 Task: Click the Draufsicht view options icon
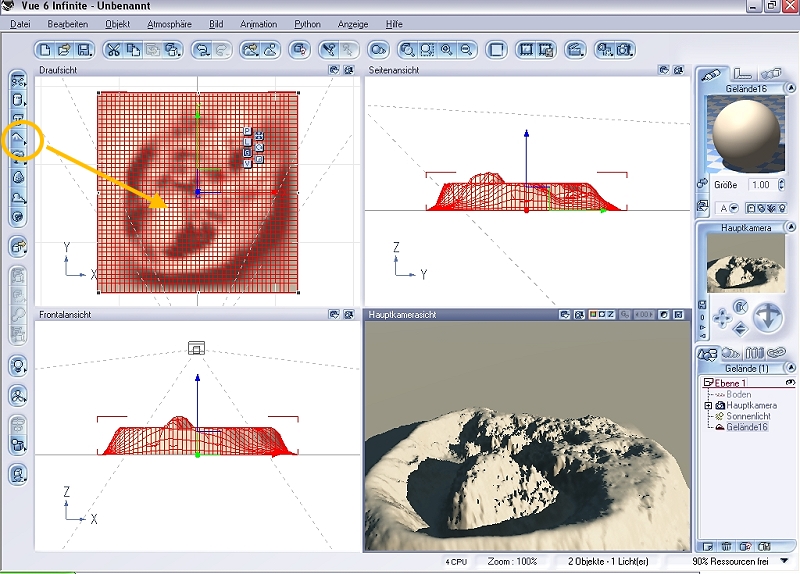(334, 70)
